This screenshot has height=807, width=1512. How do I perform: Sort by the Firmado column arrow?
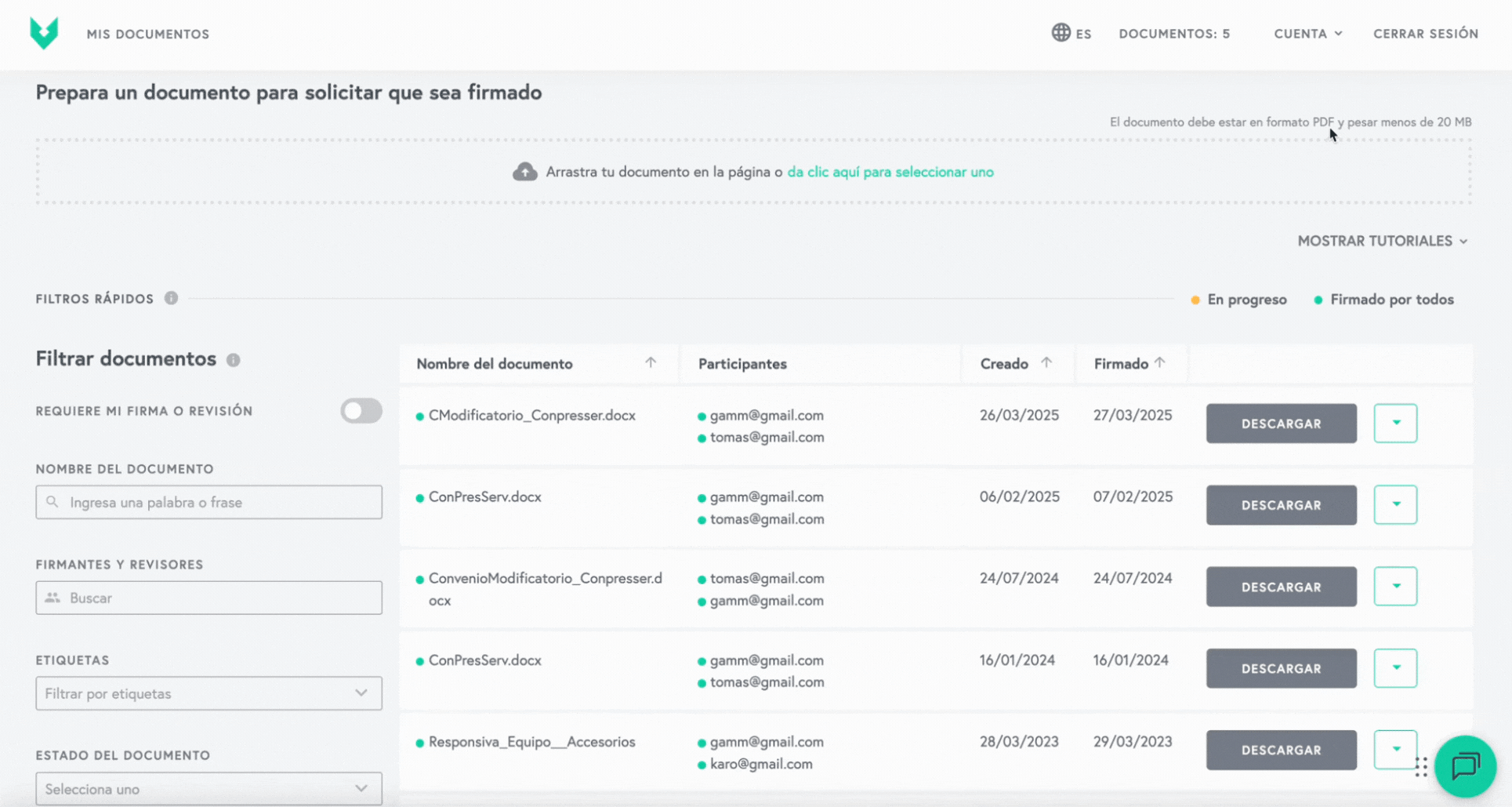1159,362
